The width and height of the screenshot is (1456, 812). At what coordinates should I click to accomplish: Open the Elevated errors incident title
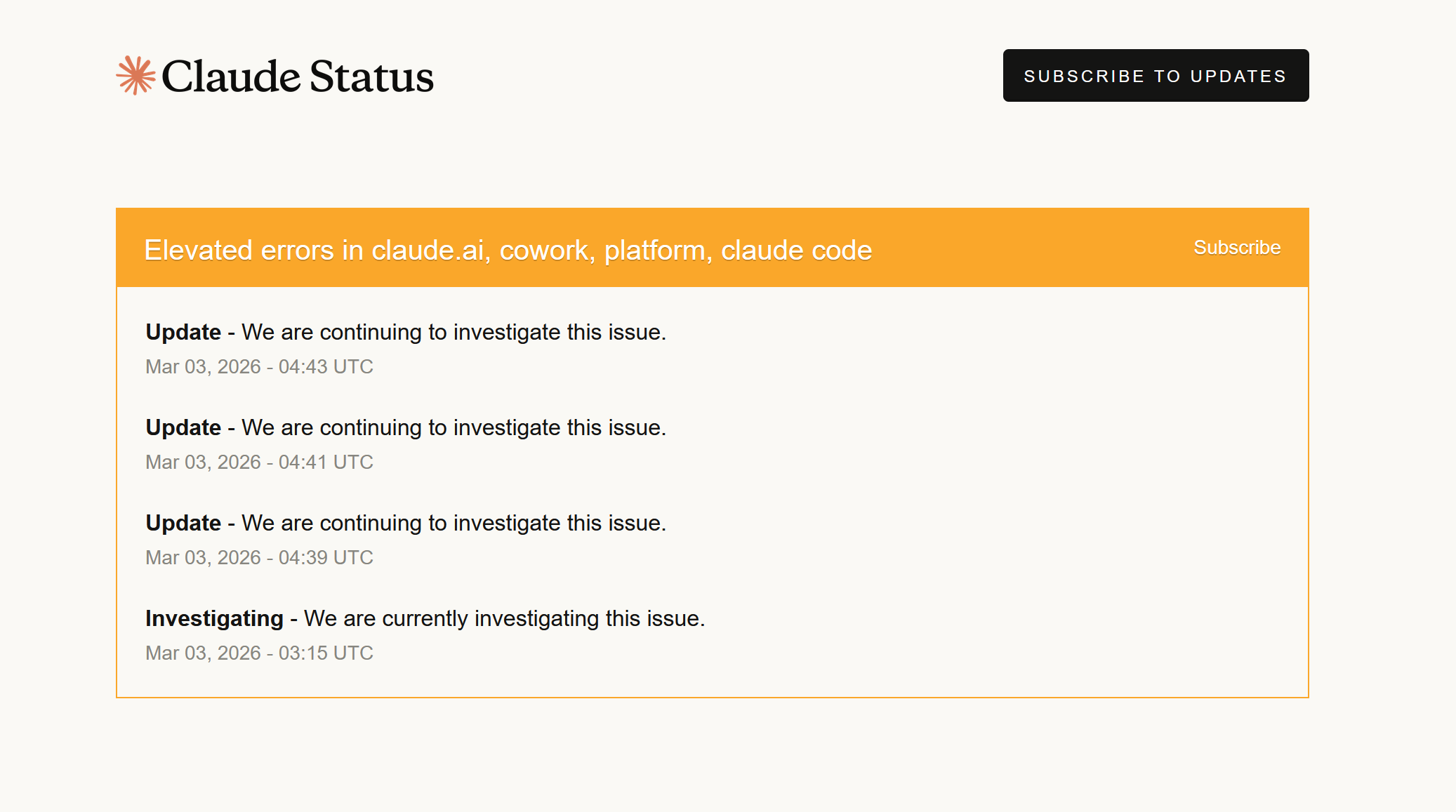(508, 251)
